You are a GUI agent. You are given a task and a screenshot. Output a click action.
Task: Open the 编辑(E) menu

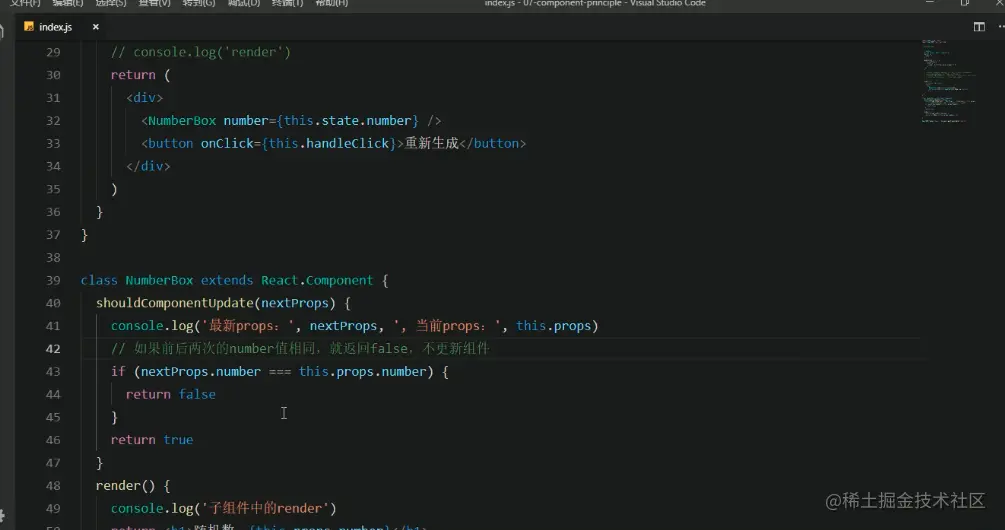[68, 3]
